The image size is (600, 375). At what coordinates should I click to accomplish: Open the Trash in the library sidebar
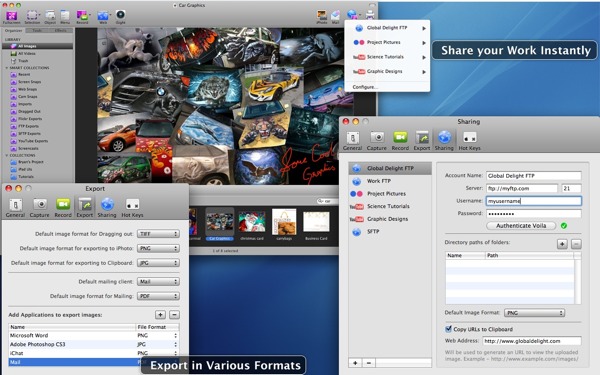(23, 61)
